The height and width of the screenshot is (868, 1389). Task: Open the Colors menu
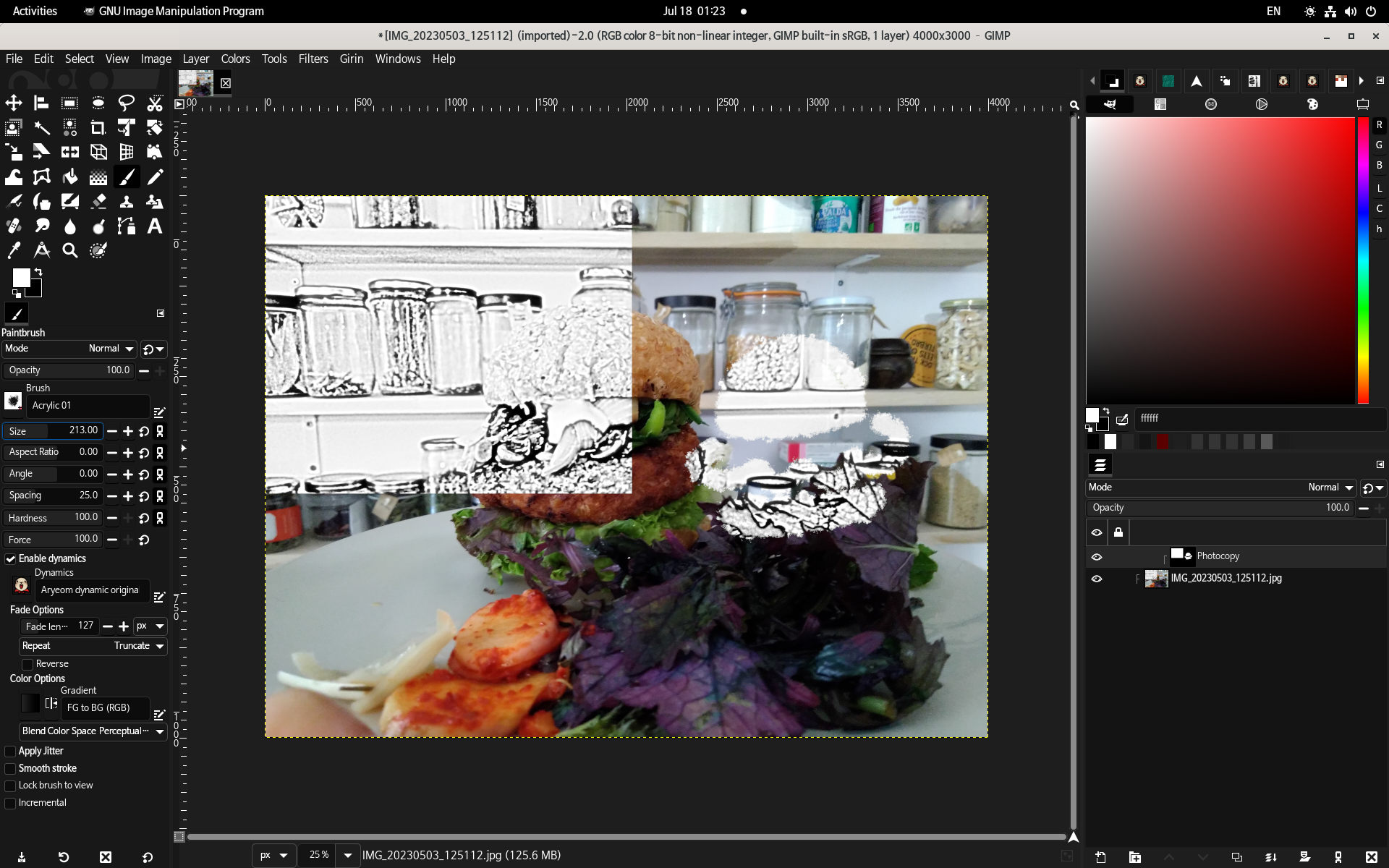click(x=235, y=58)
